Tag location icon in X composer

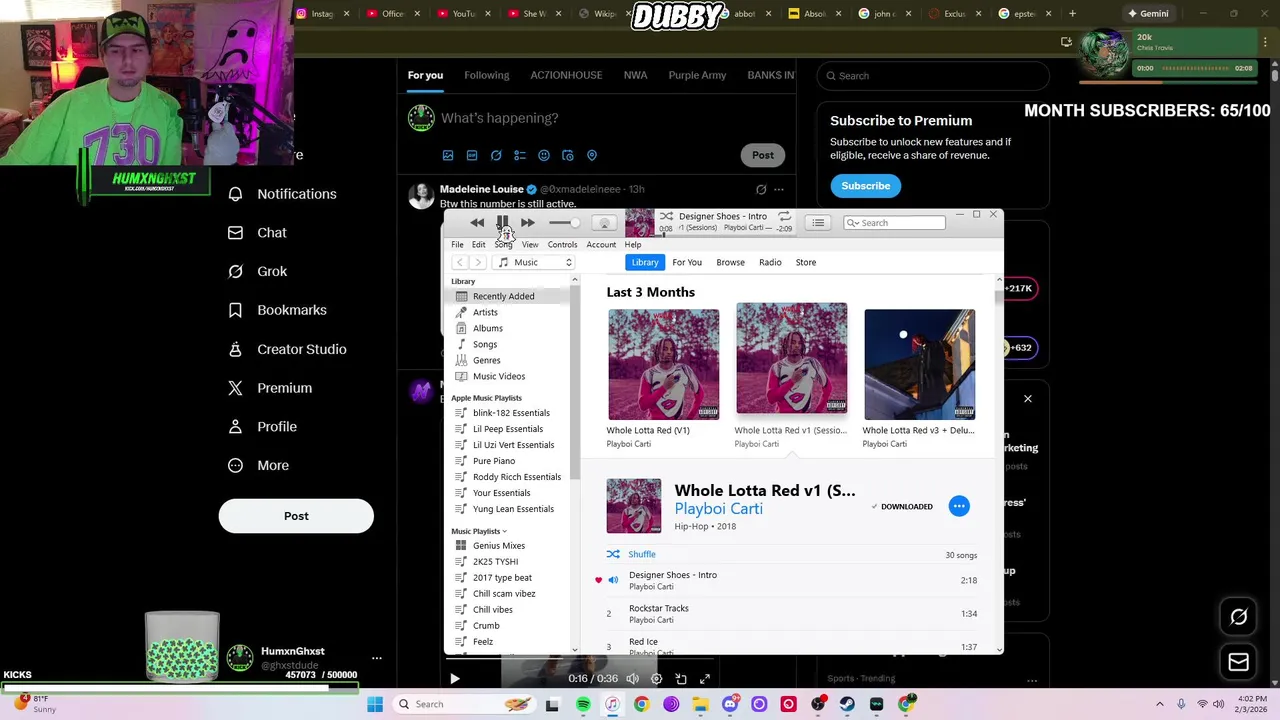point(592,155)
